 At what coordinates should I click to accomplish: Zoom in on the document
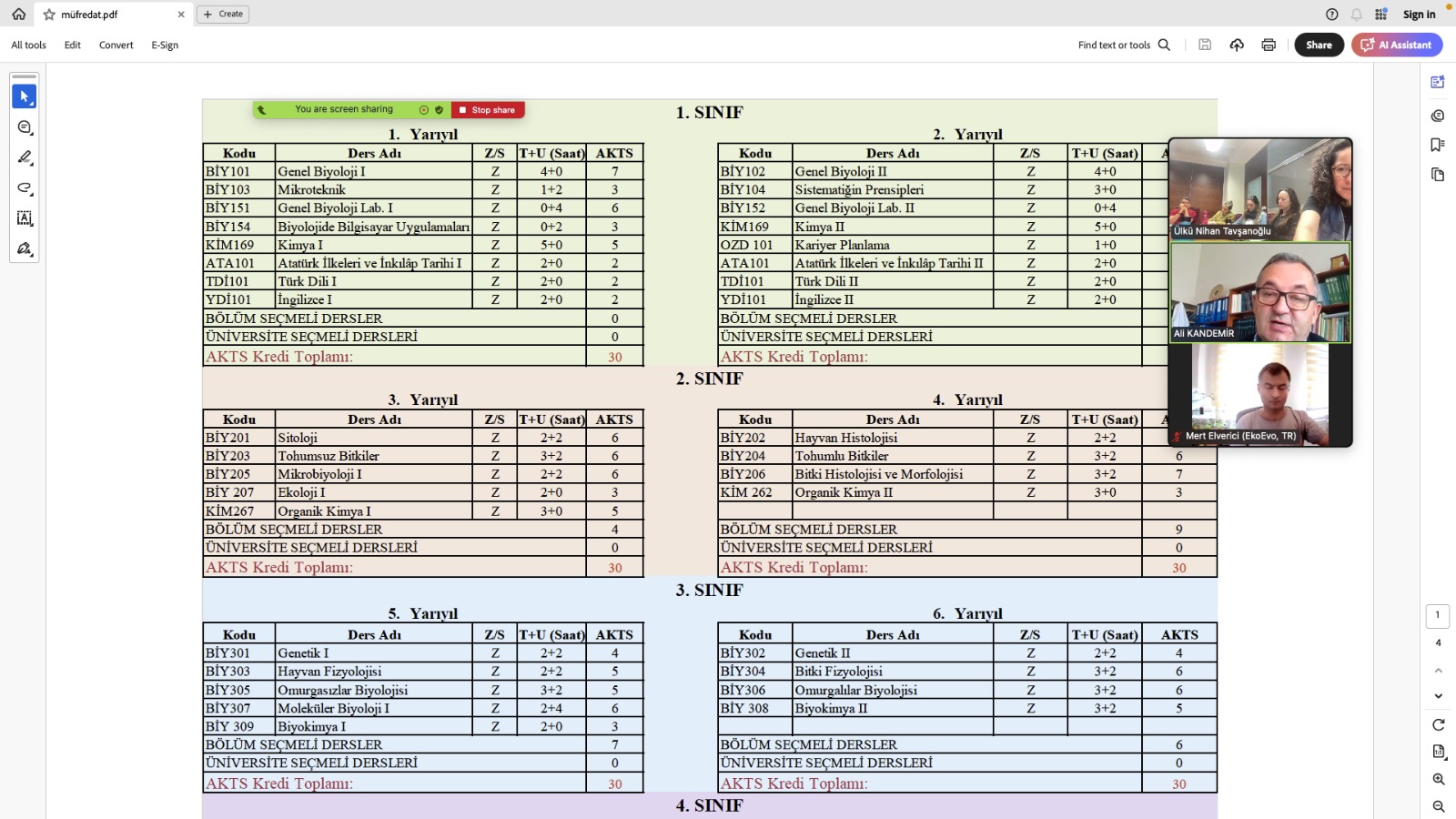click(1438, 779)
